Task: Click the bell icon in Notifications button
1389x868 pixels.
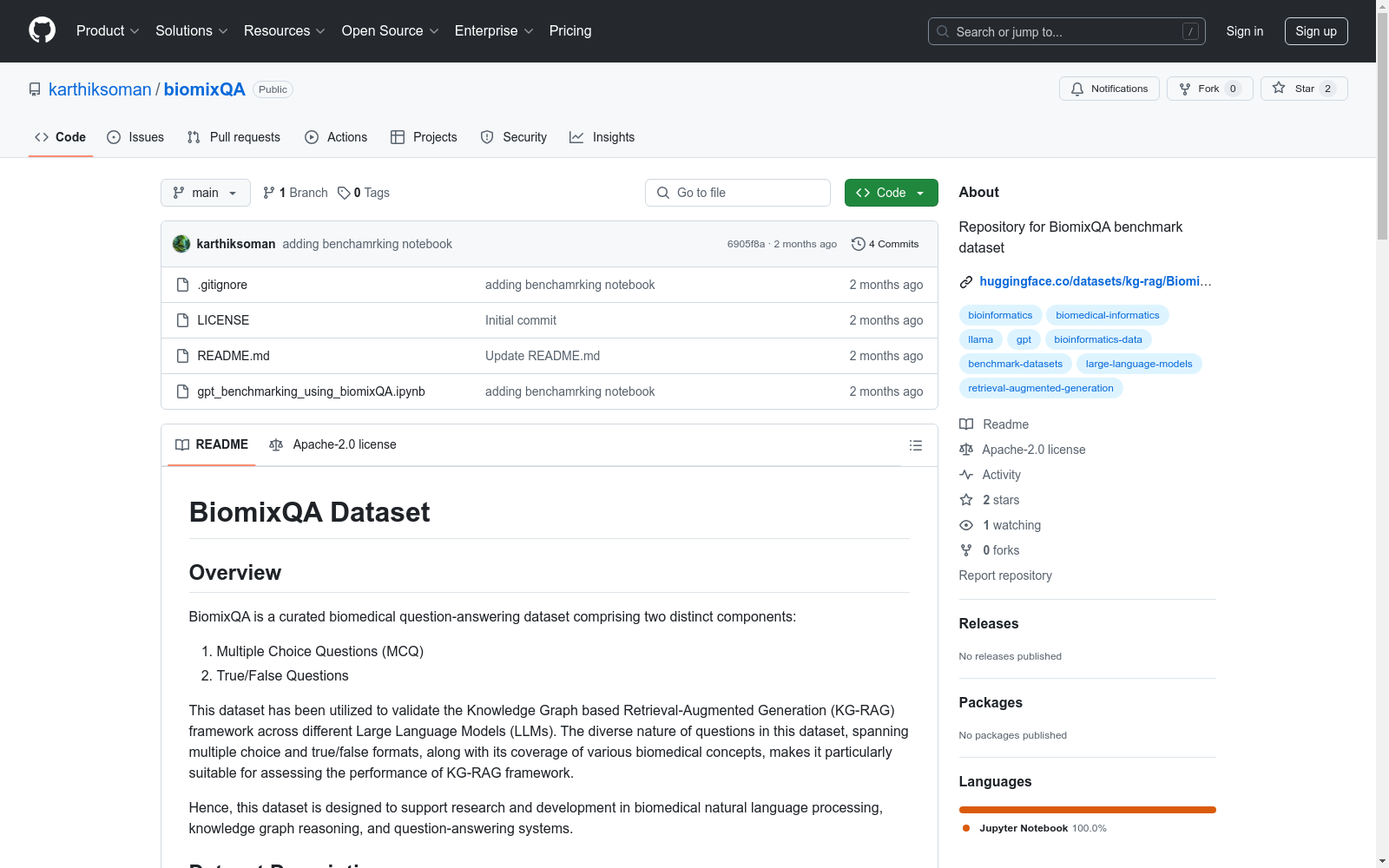Action: (x=1077, y=89)
